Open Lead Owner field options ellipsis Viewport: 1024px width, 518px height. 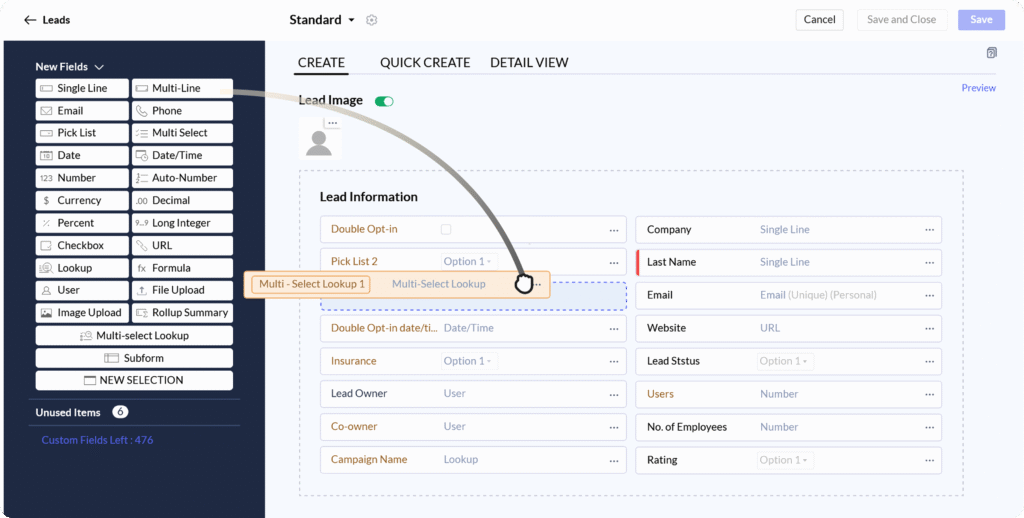[x=614, y=395]
